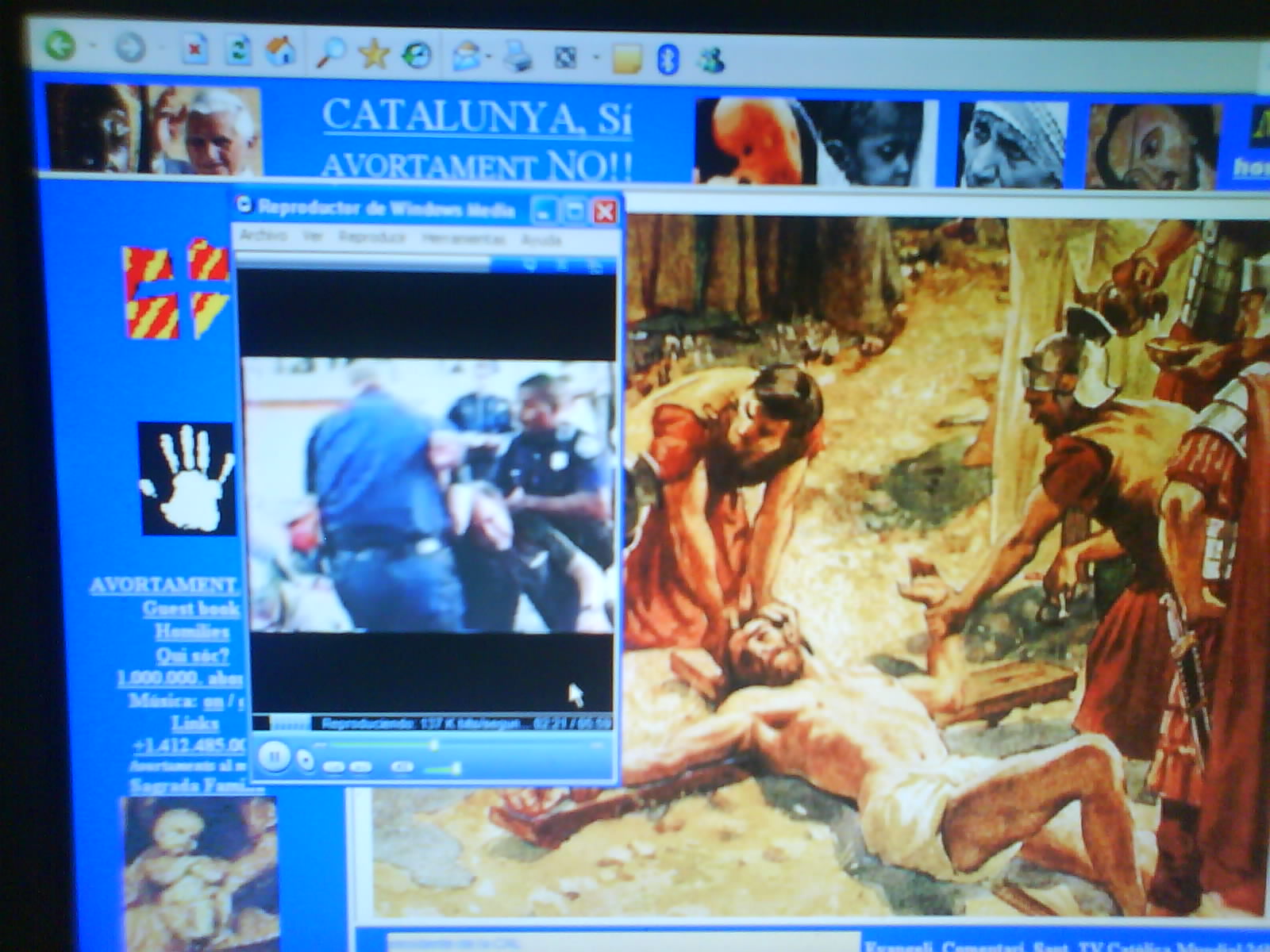Open the CATALUNYA, Sí AVORTAMENT NO!! header link
The width and height of the screenshot is (1270, 952).
[x=477, y=140]
